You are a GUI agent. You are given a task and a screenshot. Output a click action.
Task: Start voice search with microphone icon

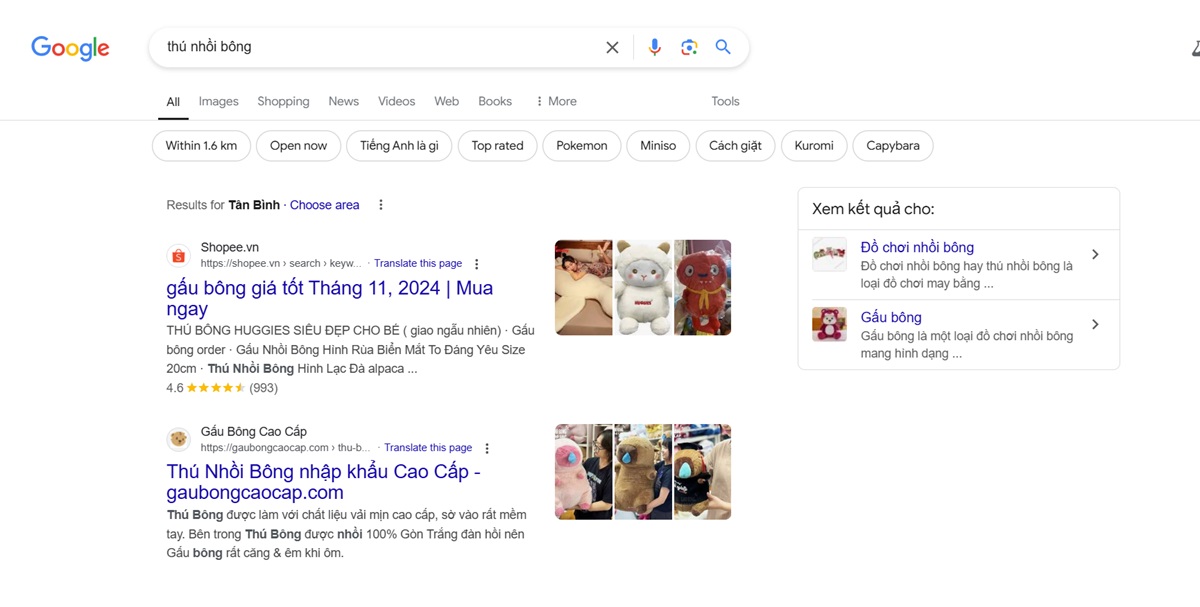pos(655,47)
